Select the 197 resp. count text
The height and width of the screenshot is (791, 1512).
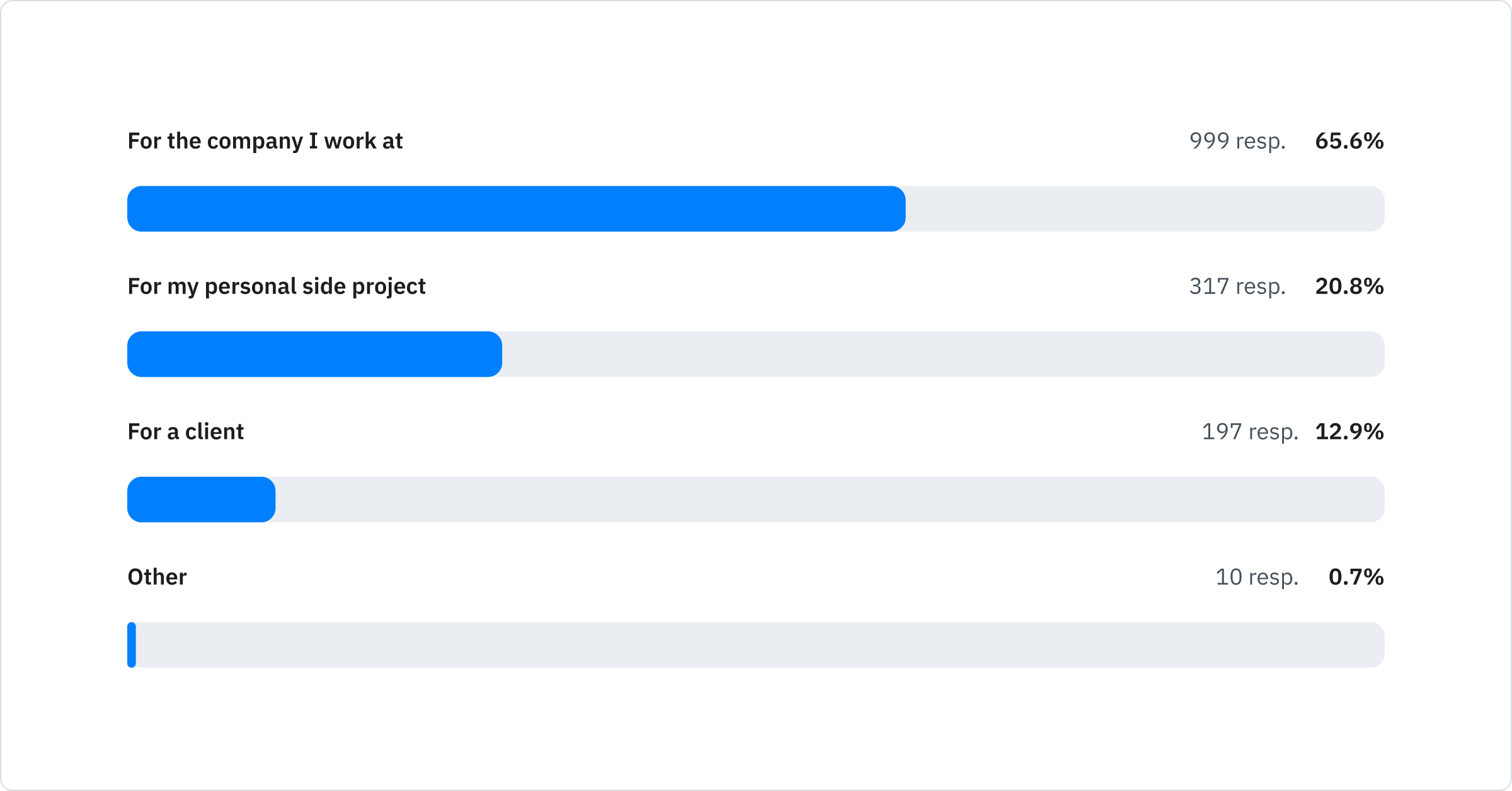pyautogui.click(x=1249, y=432)
